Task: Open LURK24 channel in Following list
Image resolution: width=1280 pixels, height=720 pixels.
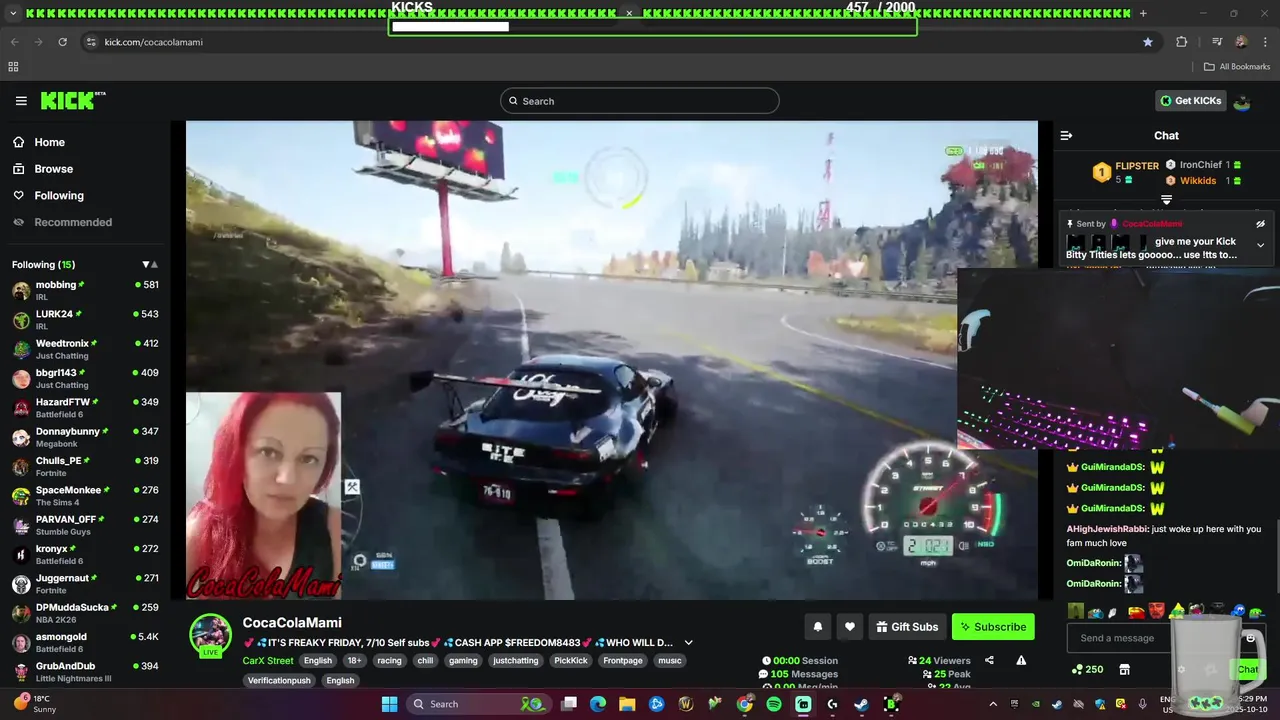Action: pos(85,320)
